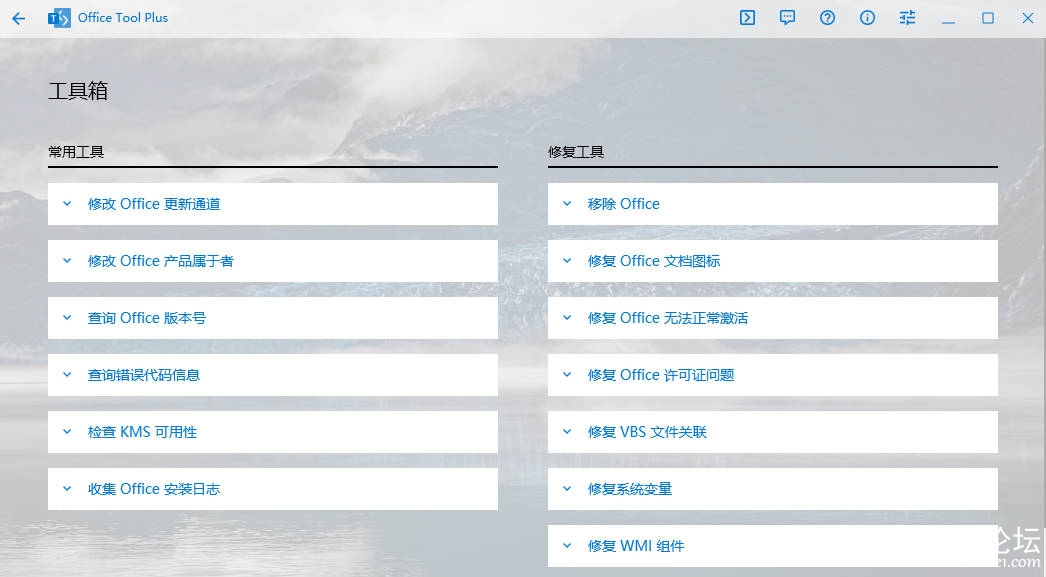1046x577 pixels.
Task: Close the Office Tool Plus window
Action: [x=1028, y=18]
